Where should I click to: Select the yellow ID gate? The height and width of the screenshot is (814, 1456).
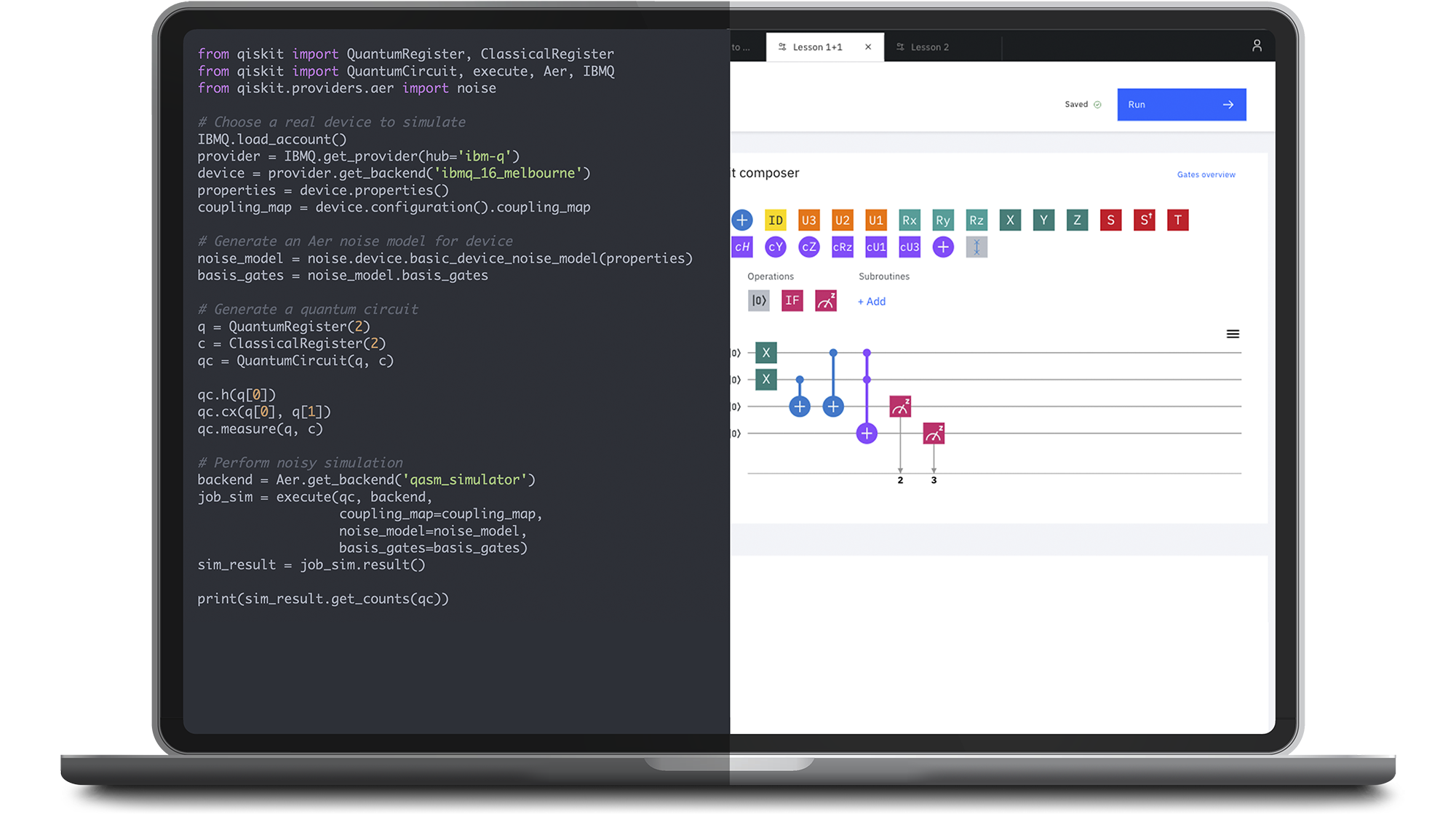775,220
